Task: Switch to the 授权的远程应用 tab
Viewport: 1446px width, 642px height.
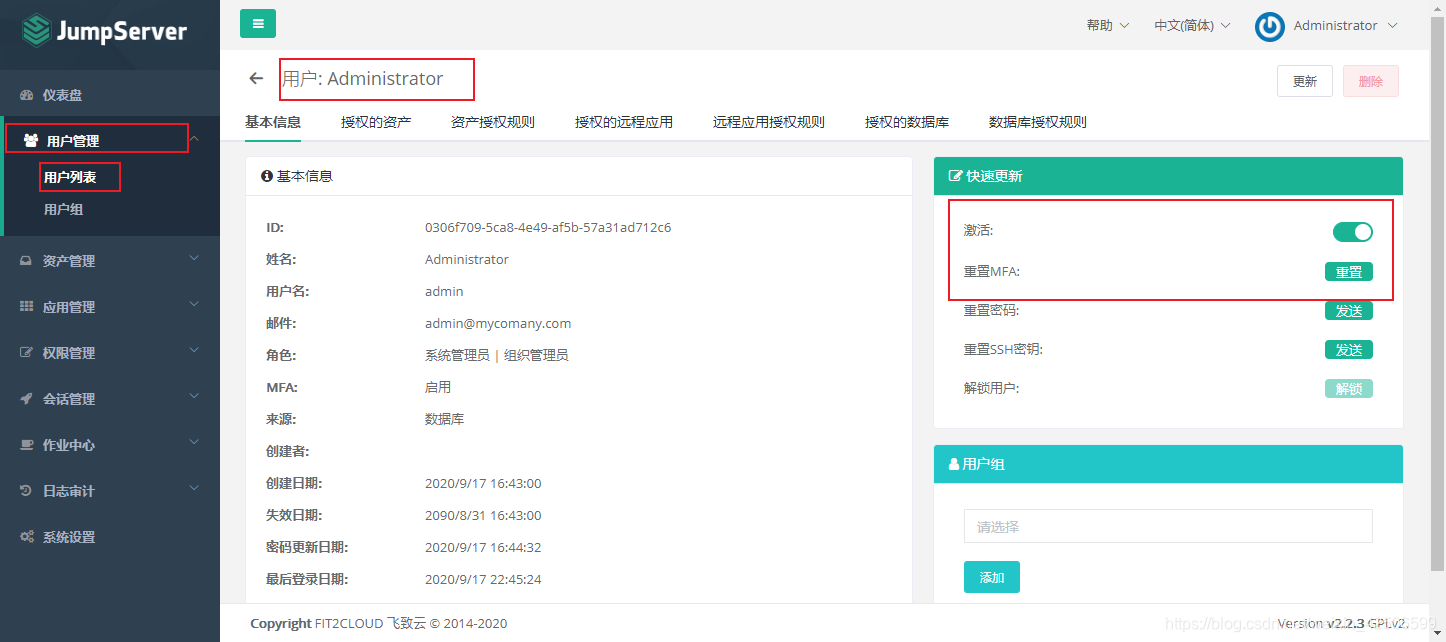Action: (624, 122)
